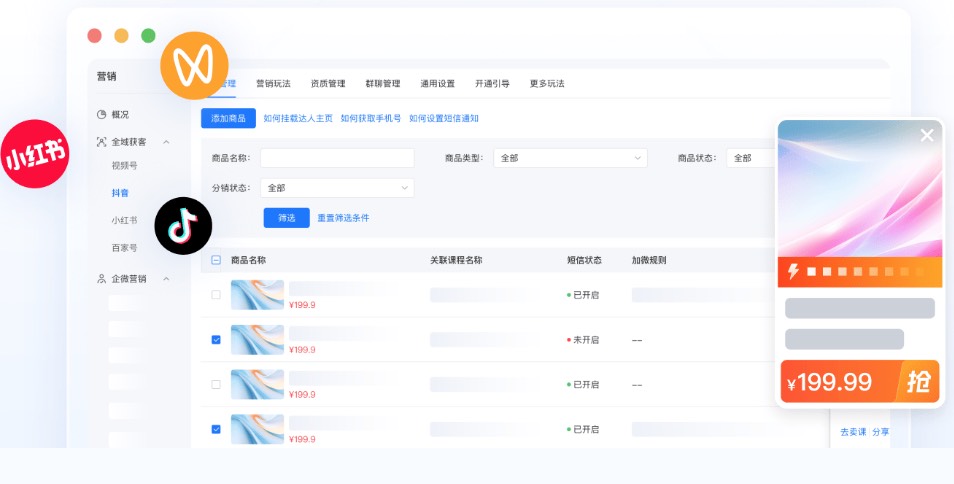Viewport: 954px width, 484px height.
Task: Click the 关联课程名称 column header
Action: [456, 260]
